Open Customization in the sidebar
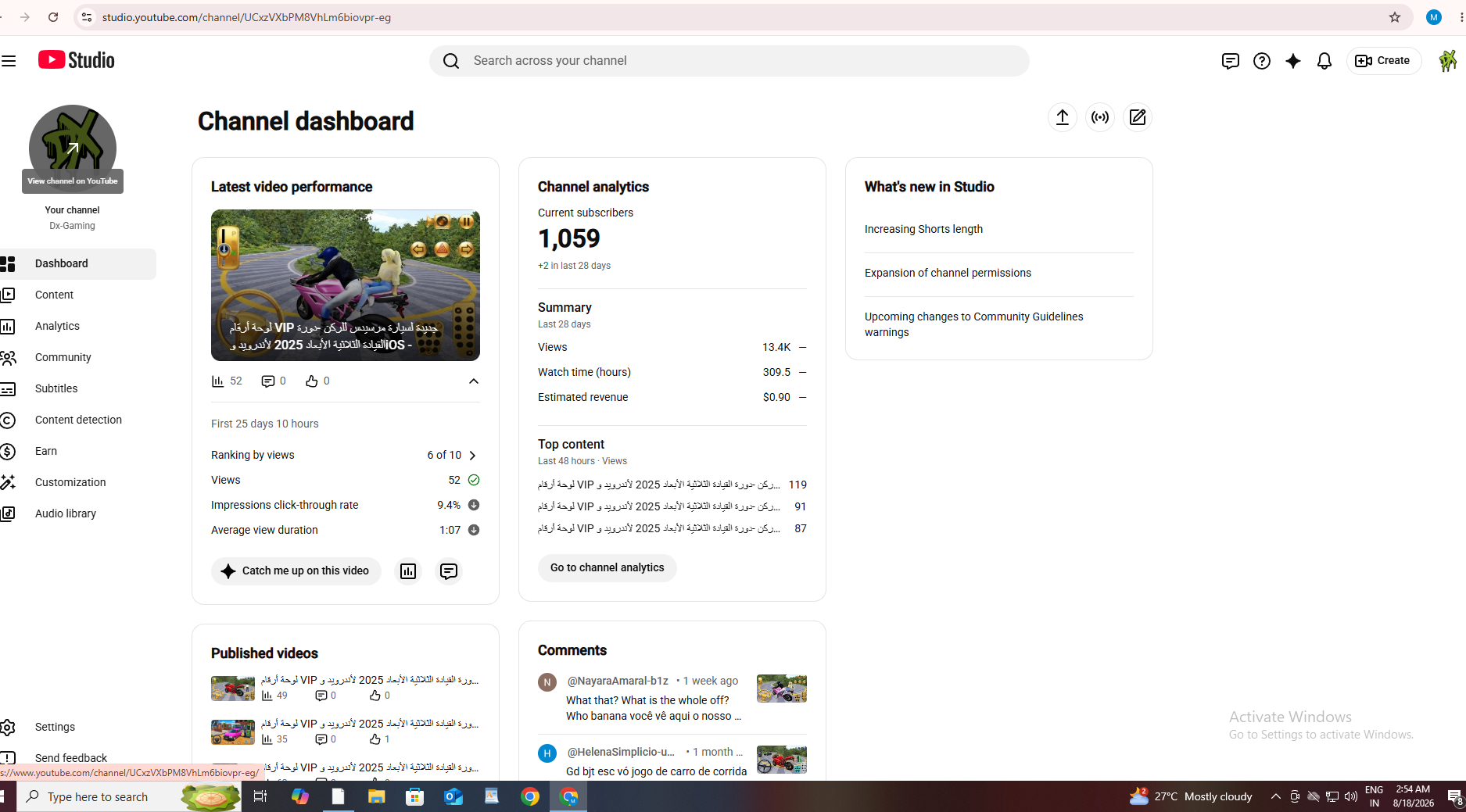Viewport: 1466px width, 812px height. [78, 483]
